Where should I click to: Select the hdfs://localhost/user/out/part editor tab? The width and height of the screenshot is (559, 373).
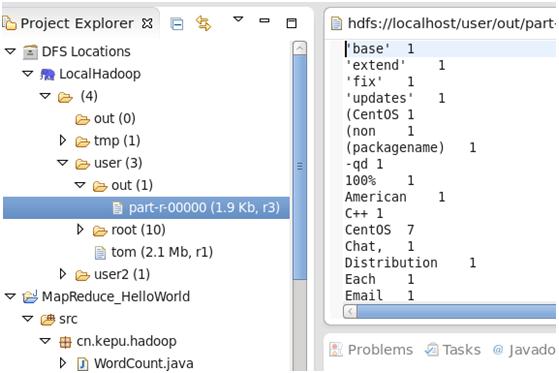click(442, 24)
